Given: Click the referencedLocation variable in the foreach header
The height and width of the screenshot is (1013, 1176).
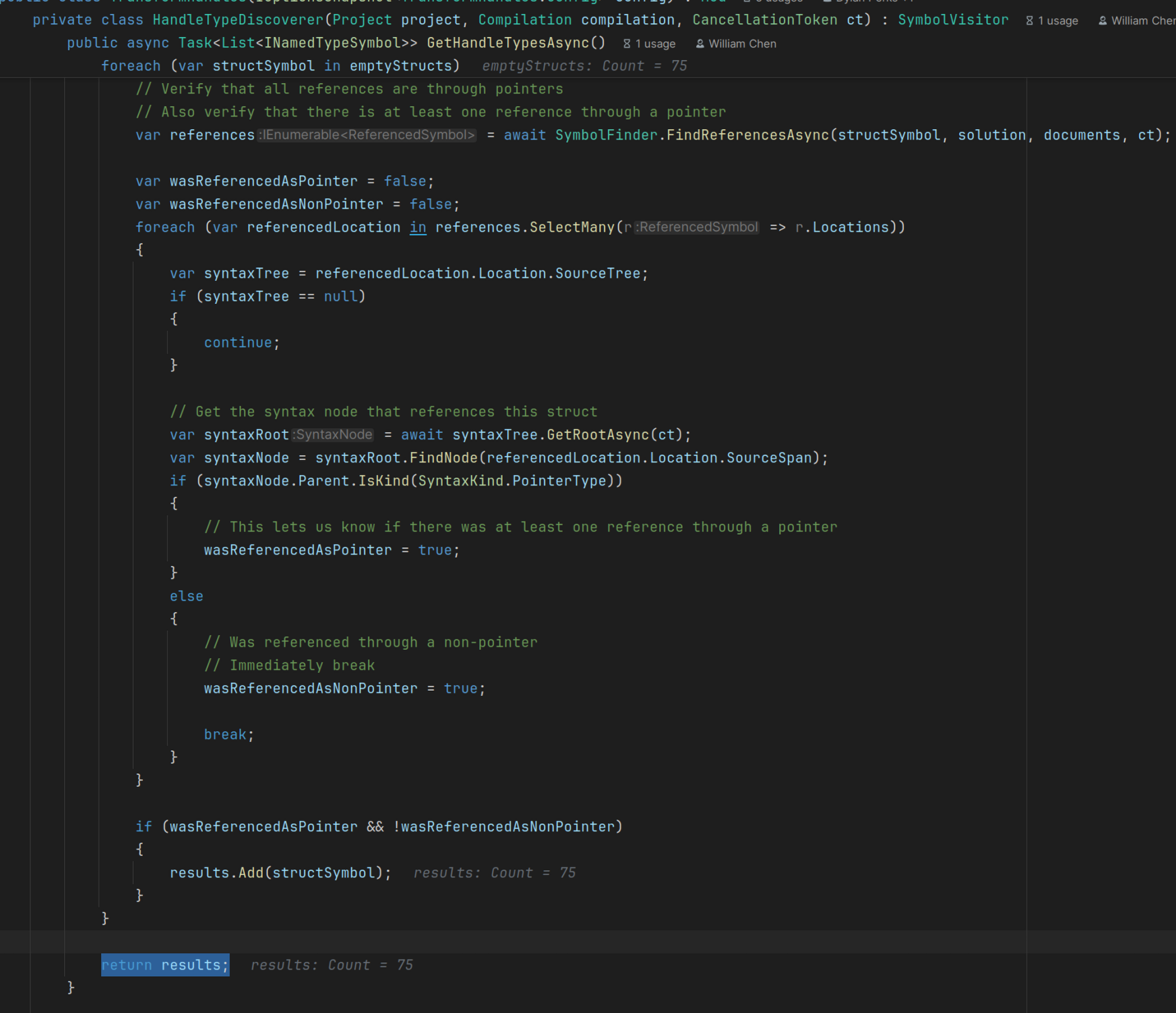Looking at the screenshot, I should pos(324,227).
